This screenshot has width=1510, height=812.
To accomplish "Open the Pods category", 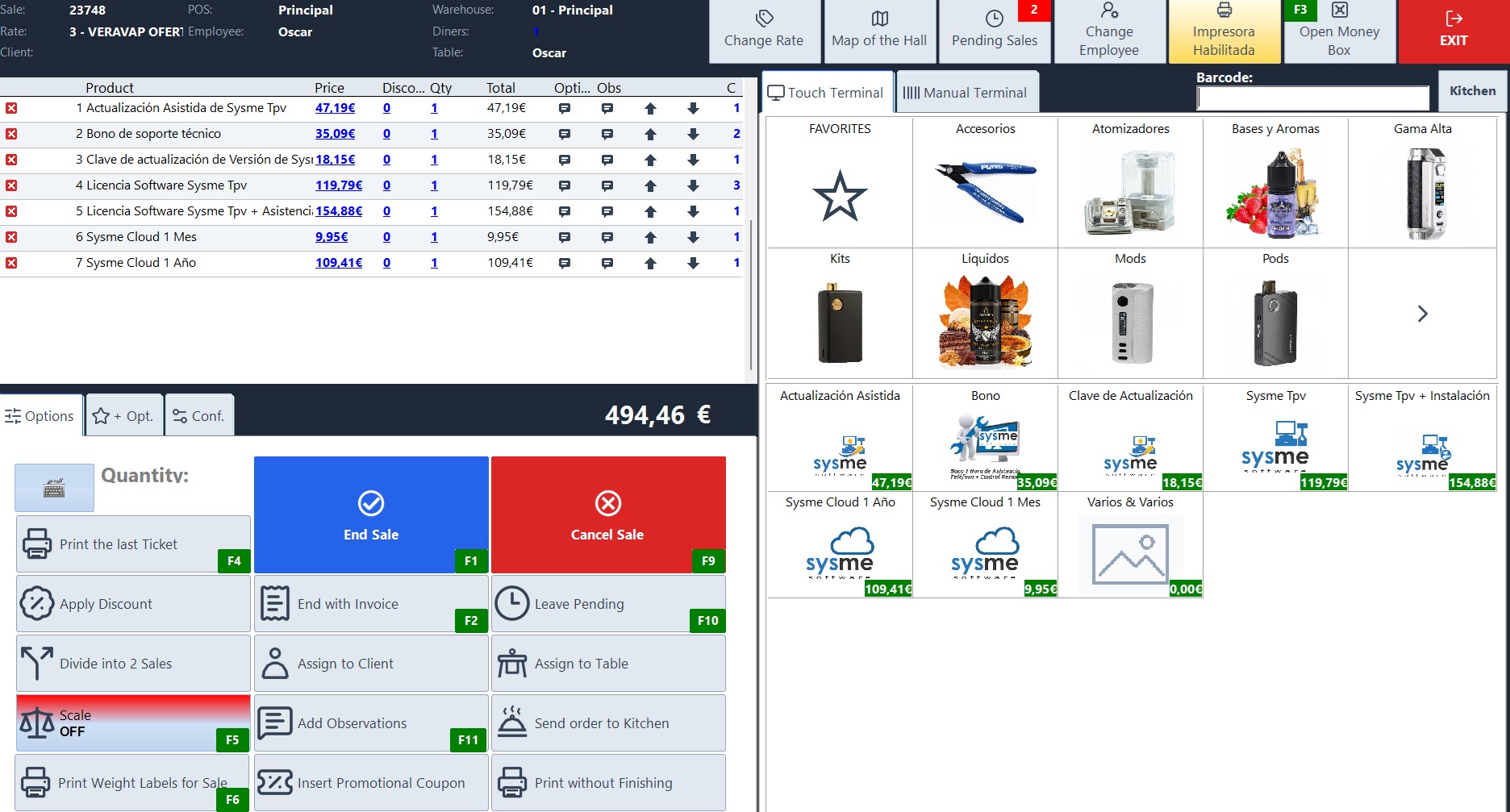I will coord(1275,313).
